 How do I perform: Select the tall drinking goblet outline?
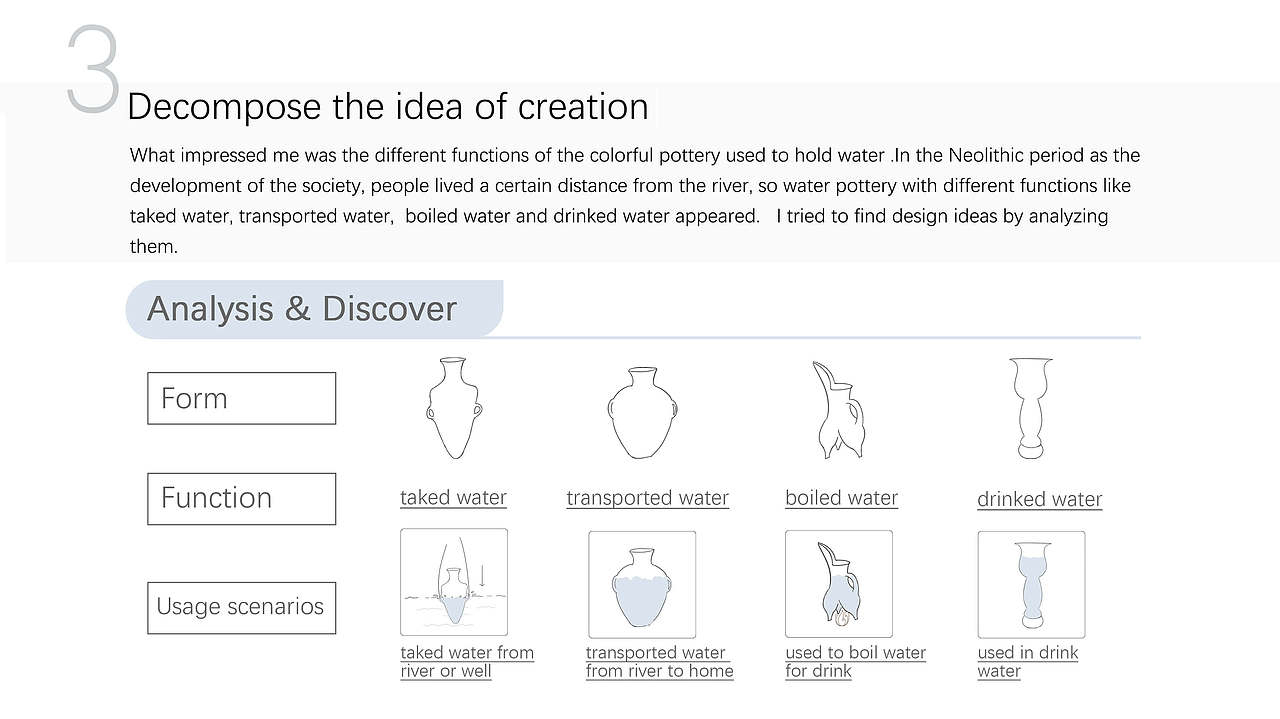tap(1031, 408)
